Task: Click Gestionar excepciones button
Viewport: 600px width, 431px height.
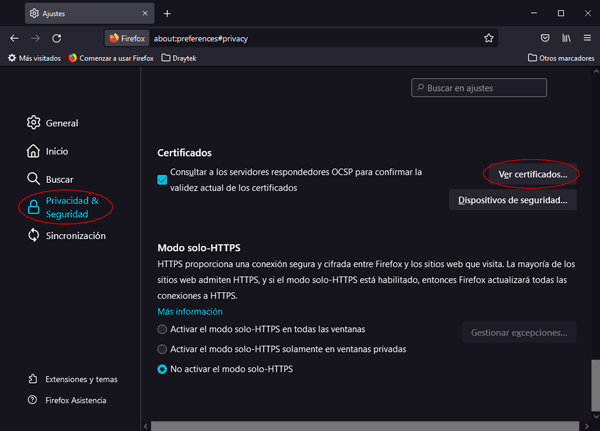Action: (519, 332)
